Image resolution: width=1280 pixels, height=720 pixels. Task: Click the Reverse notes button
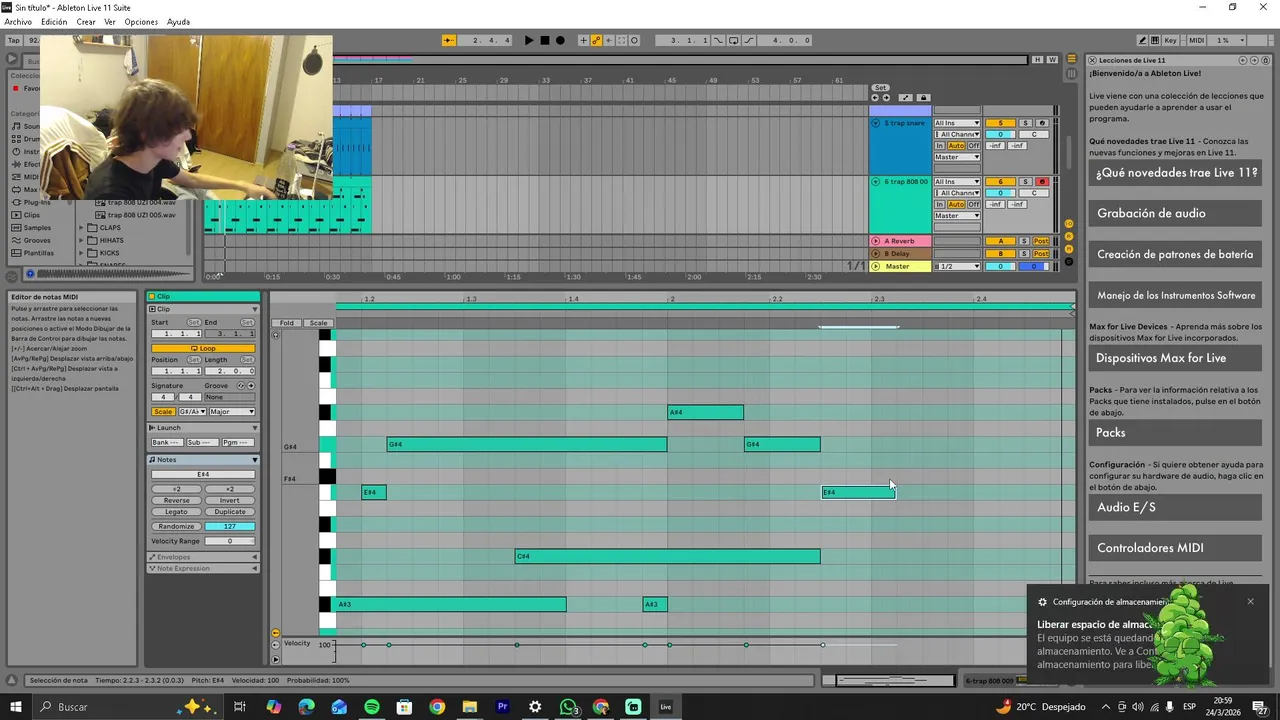176,500
